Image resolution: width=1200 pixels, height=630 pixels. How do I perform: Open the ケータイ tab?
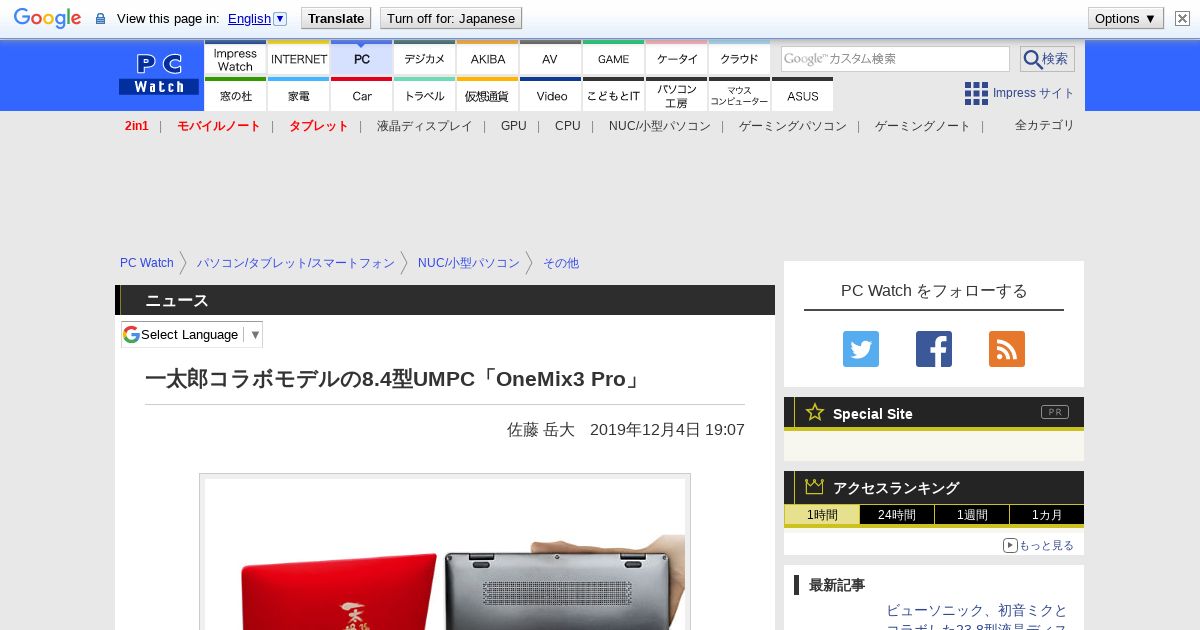tap(677, 58)
